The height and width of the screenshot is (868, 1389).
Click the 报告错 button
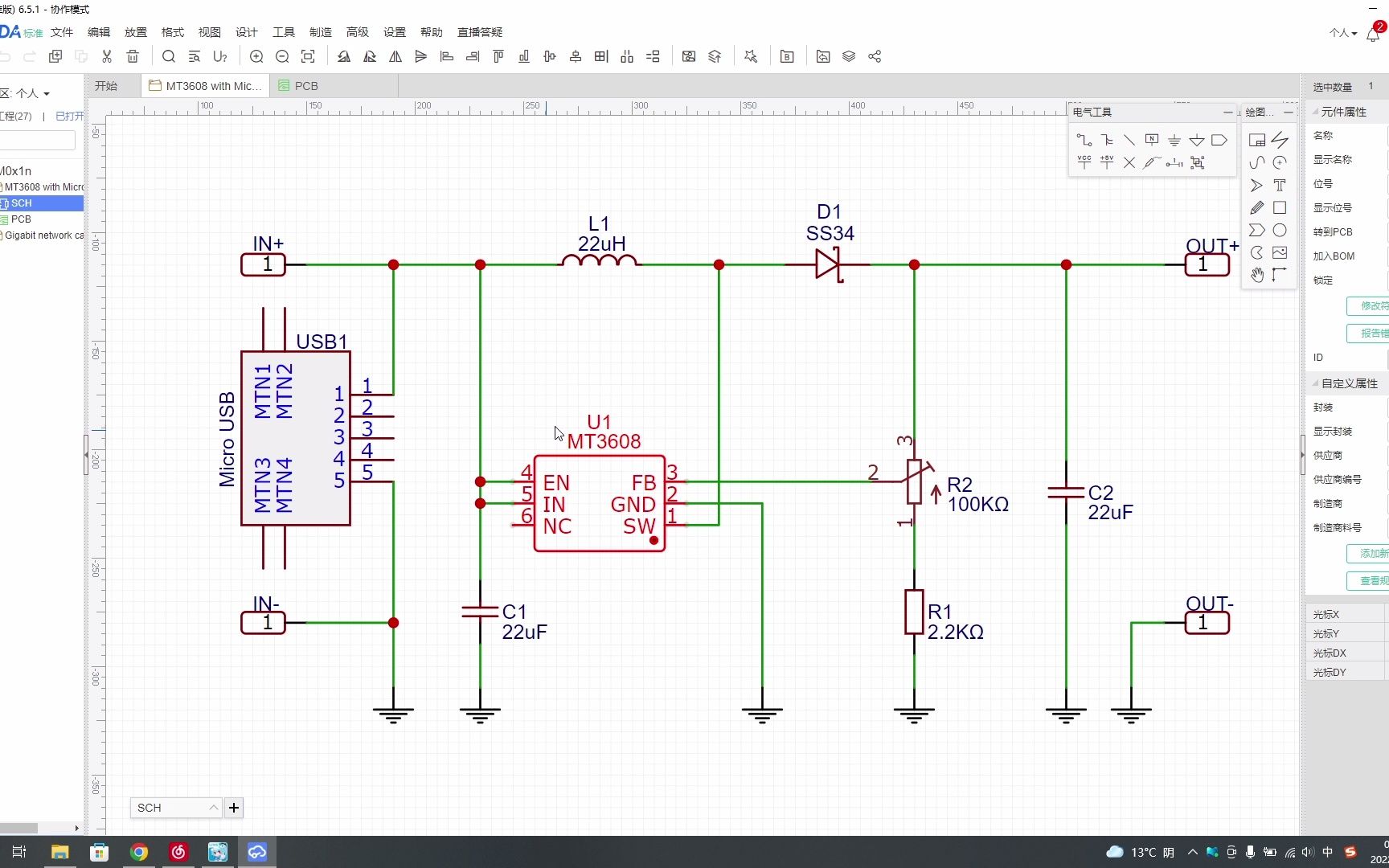[x=1367, y=334]
